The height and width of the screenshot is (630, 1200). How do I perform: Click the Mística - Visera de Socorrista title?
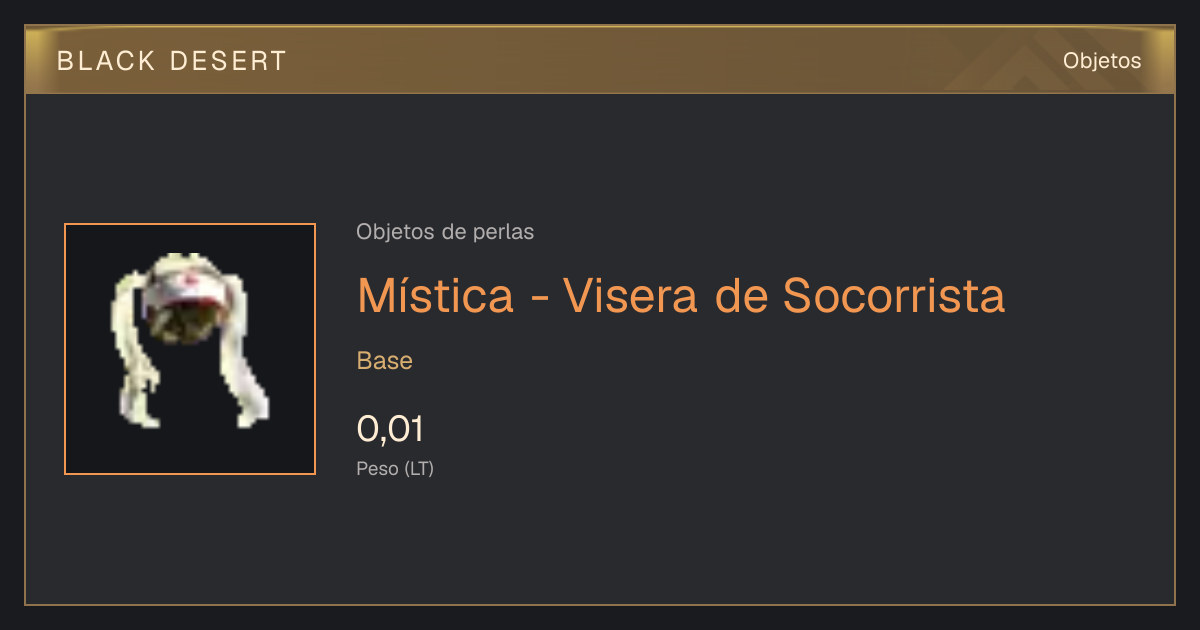tap(681, 295)
